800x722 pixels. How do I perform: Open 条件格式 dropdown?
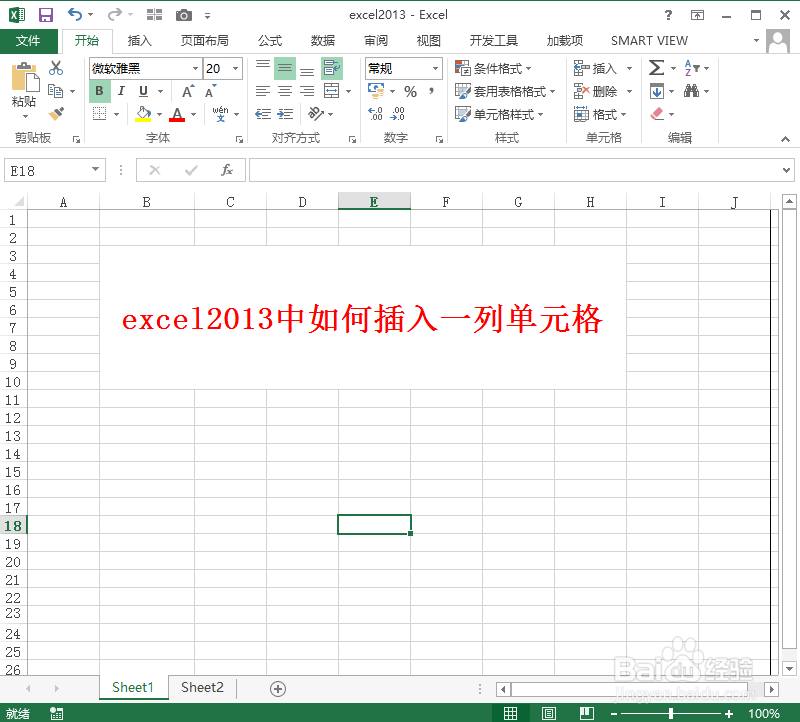point(493,68)
